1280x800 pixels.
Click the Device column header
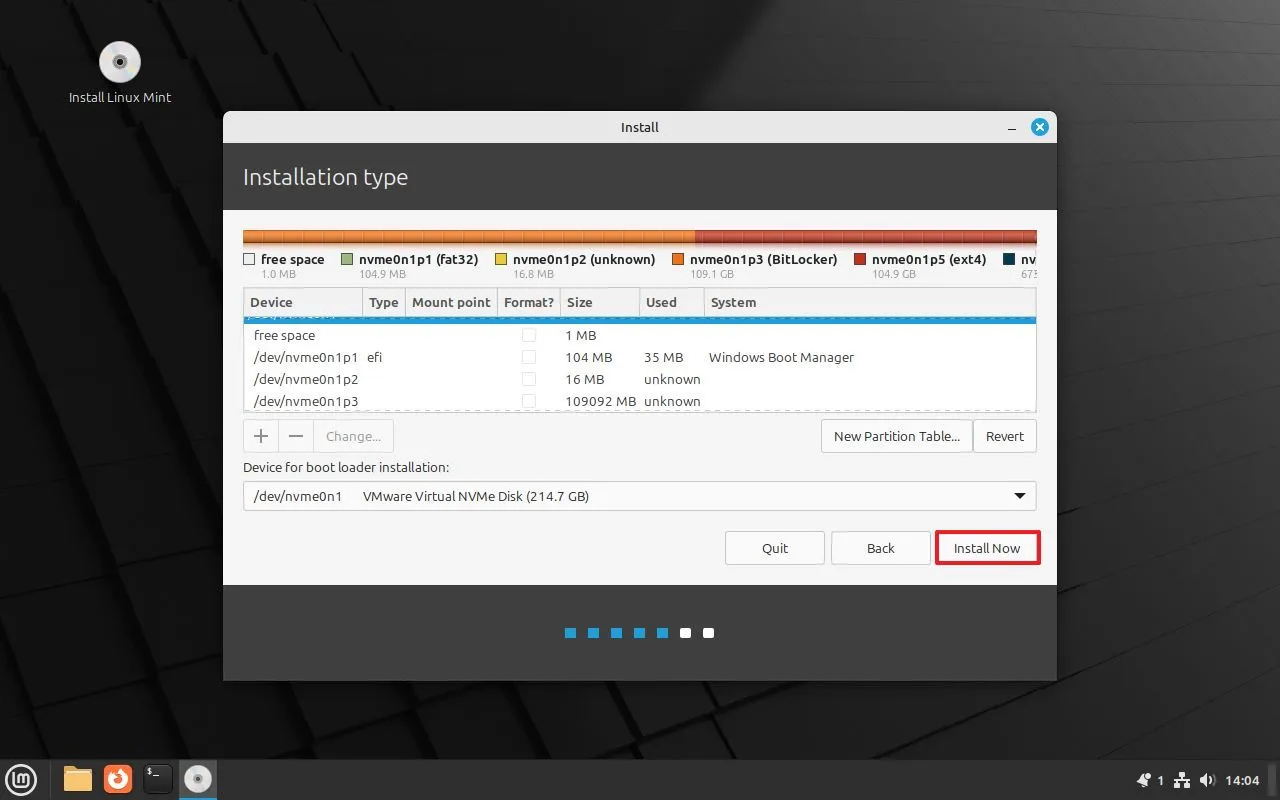(302, 302)
